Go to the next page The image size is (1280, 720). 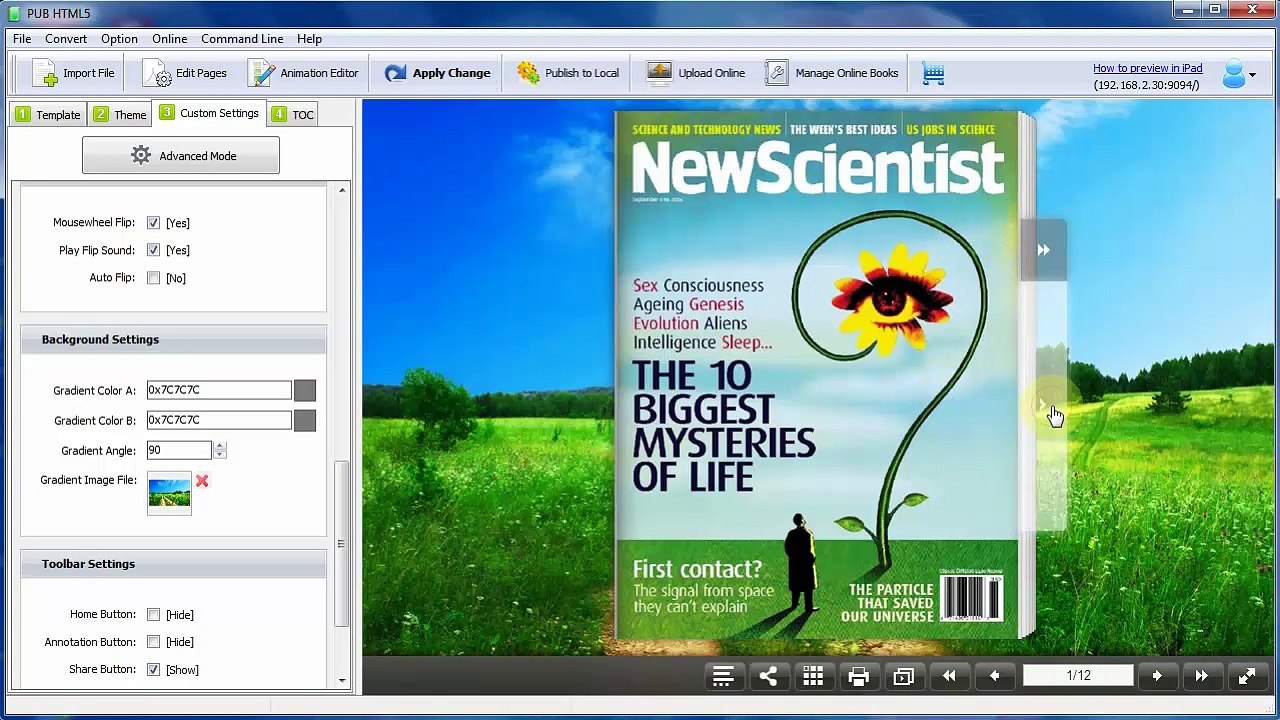click(1157, 676)
